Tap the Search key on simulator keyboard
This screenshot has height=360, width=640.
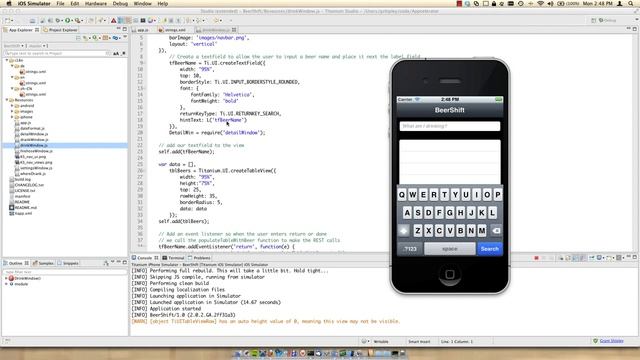489,249
